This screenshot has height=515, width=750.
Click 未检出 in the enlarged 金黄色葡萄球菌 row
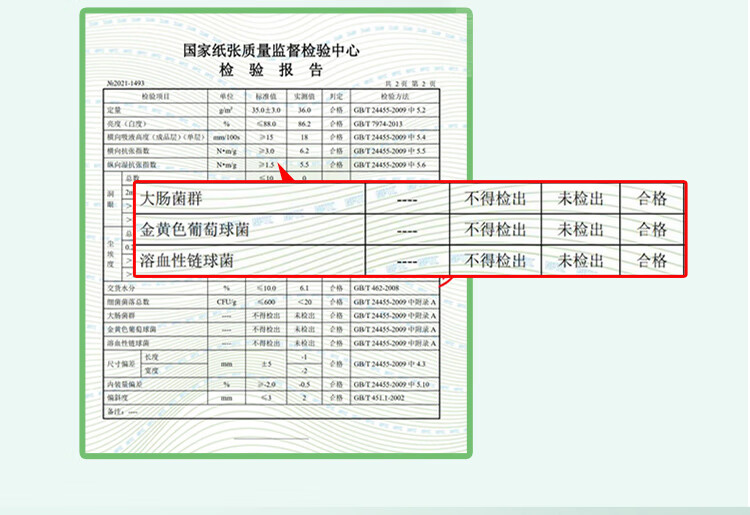(x=581, y=229)
